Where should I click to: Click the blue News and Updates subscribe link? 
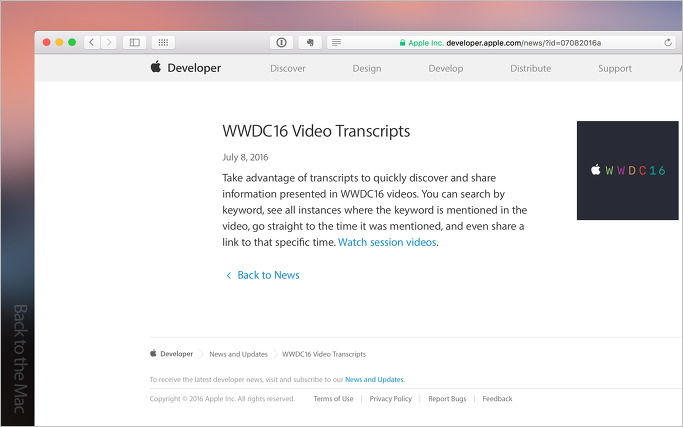coord(374,380)
